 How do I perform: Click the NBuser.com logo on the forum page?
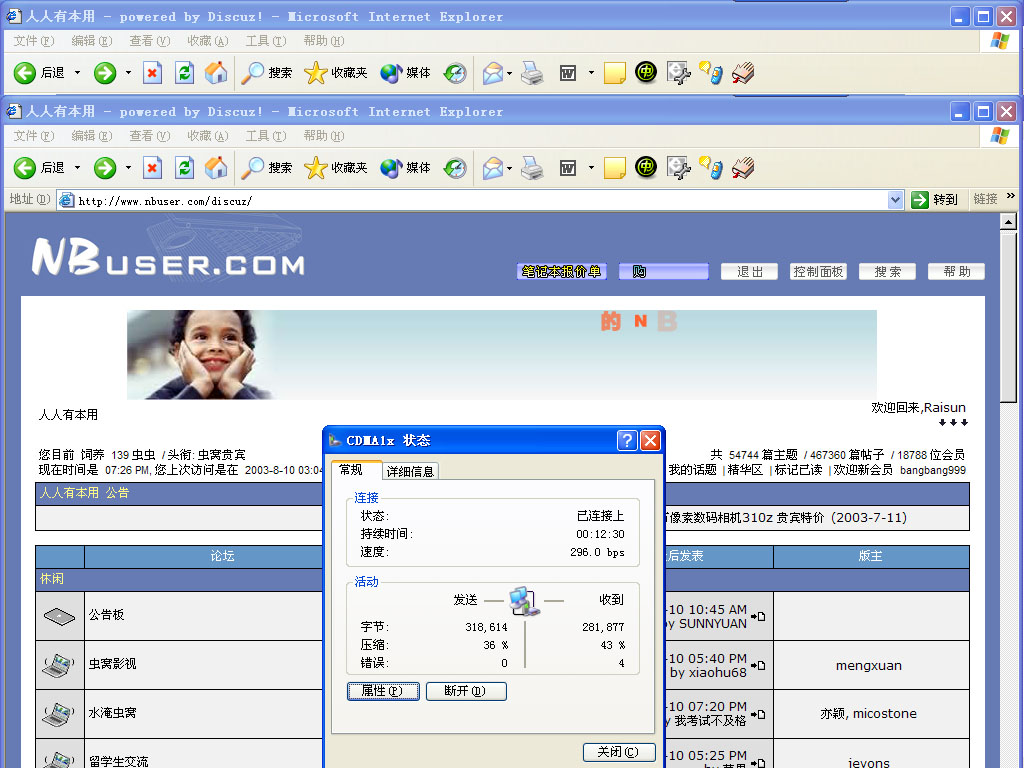[168, 256]
